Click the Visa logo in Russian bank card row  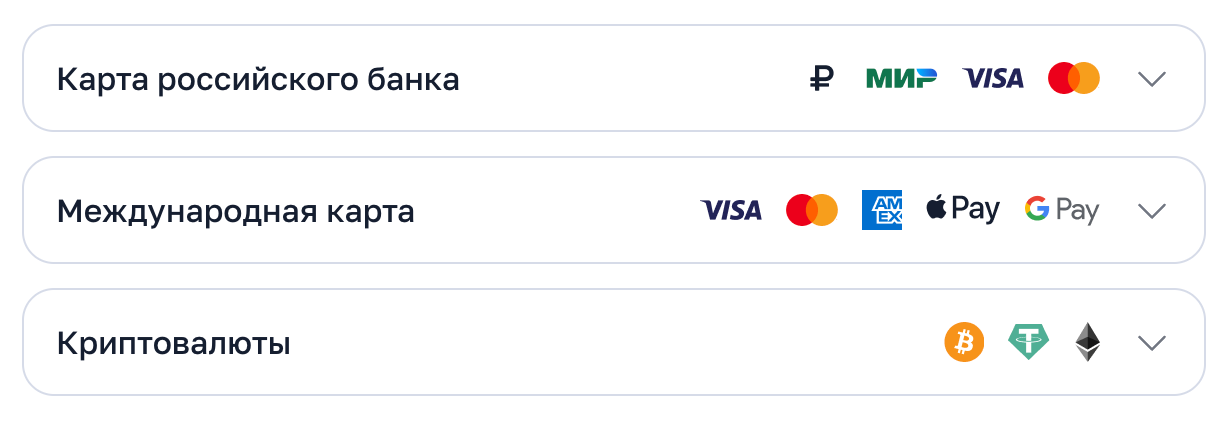click(x=993, y=78)
